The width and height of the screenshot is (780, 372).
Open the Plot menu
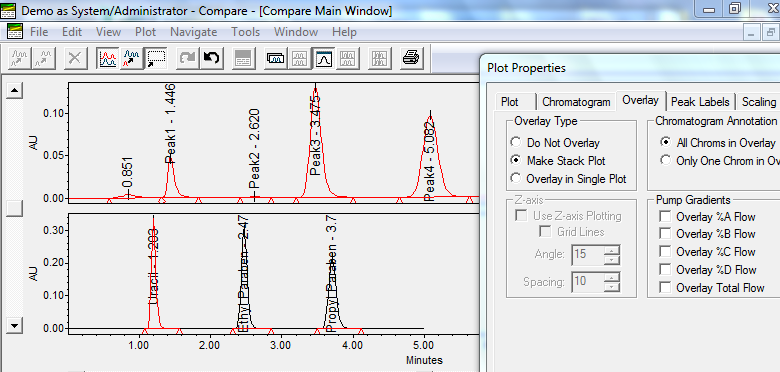tap(145, 32)
